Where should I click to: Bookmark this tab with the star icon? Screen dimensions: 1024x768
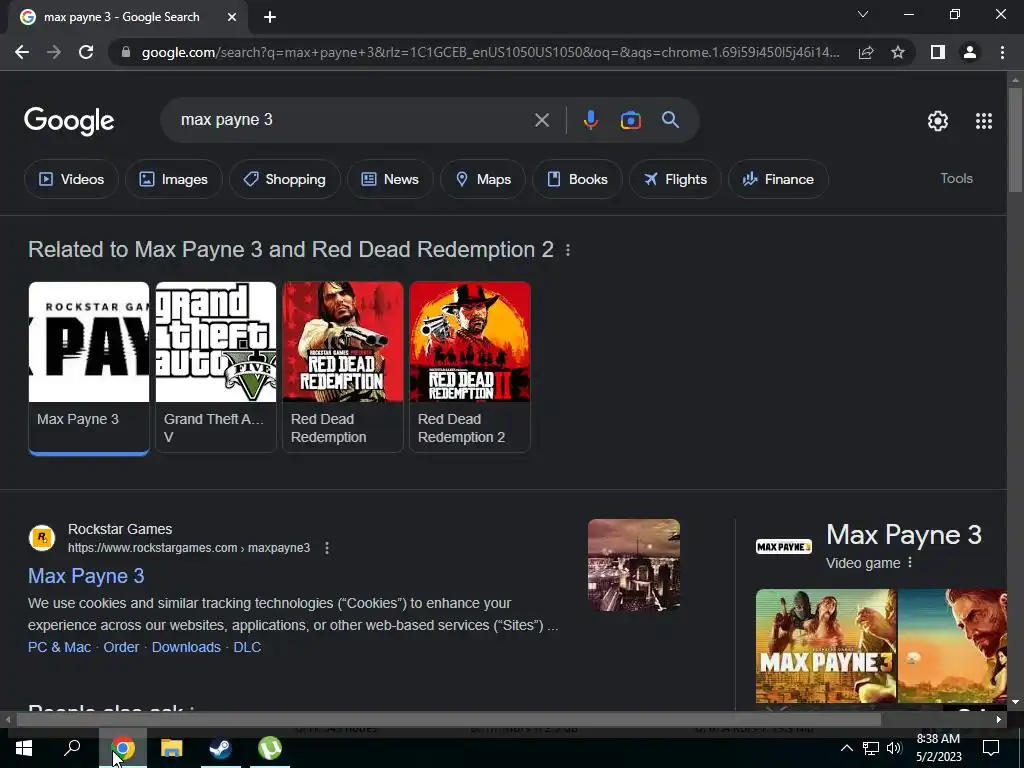pos(898,52)
